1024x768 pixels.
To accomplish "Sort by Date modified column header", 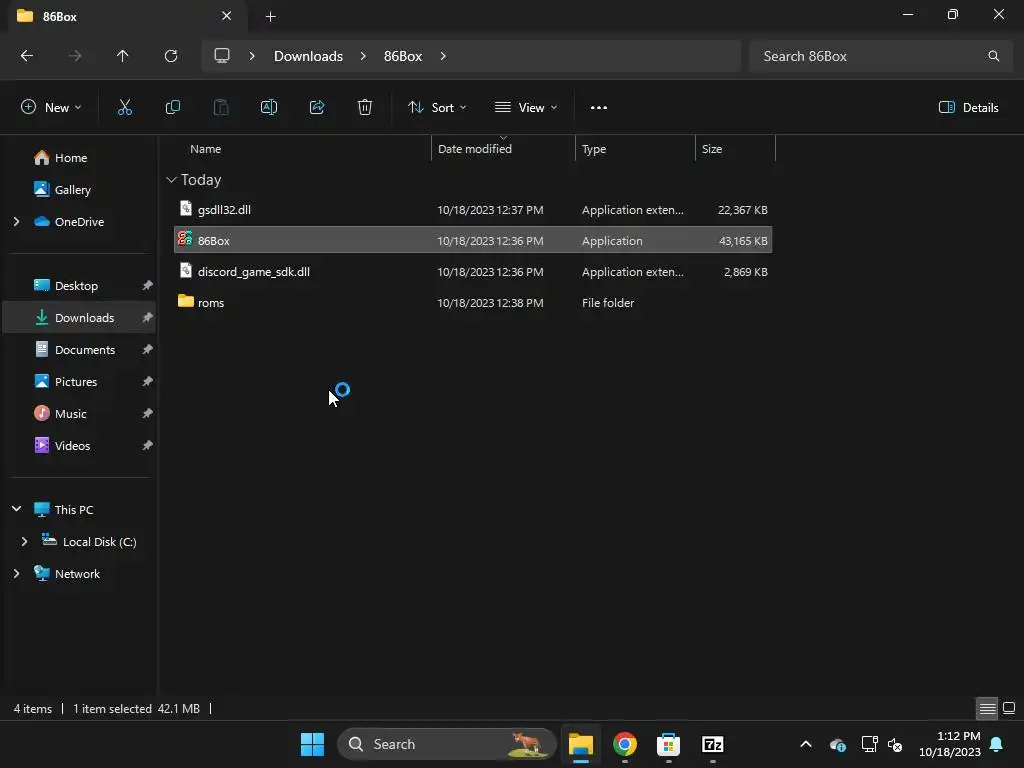I will point(504,149).
